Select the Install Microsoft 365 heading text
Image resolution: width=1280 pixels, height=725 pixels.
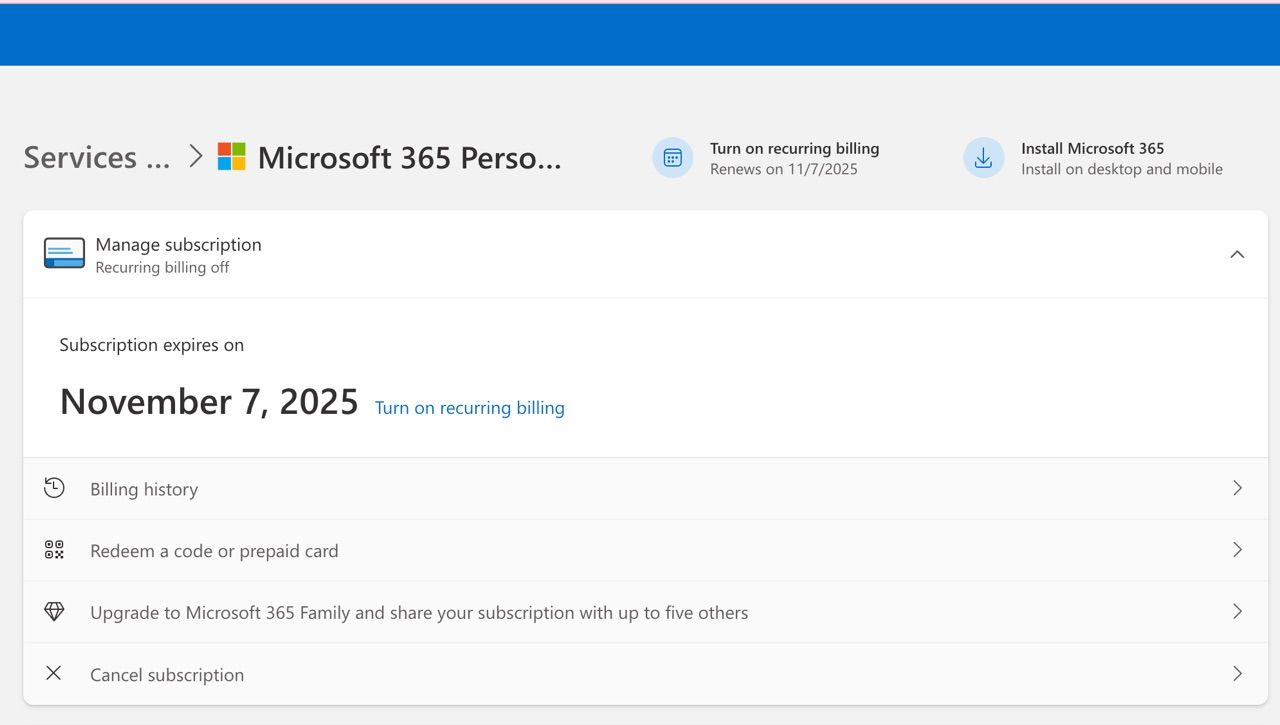[x=1092, y=148]
